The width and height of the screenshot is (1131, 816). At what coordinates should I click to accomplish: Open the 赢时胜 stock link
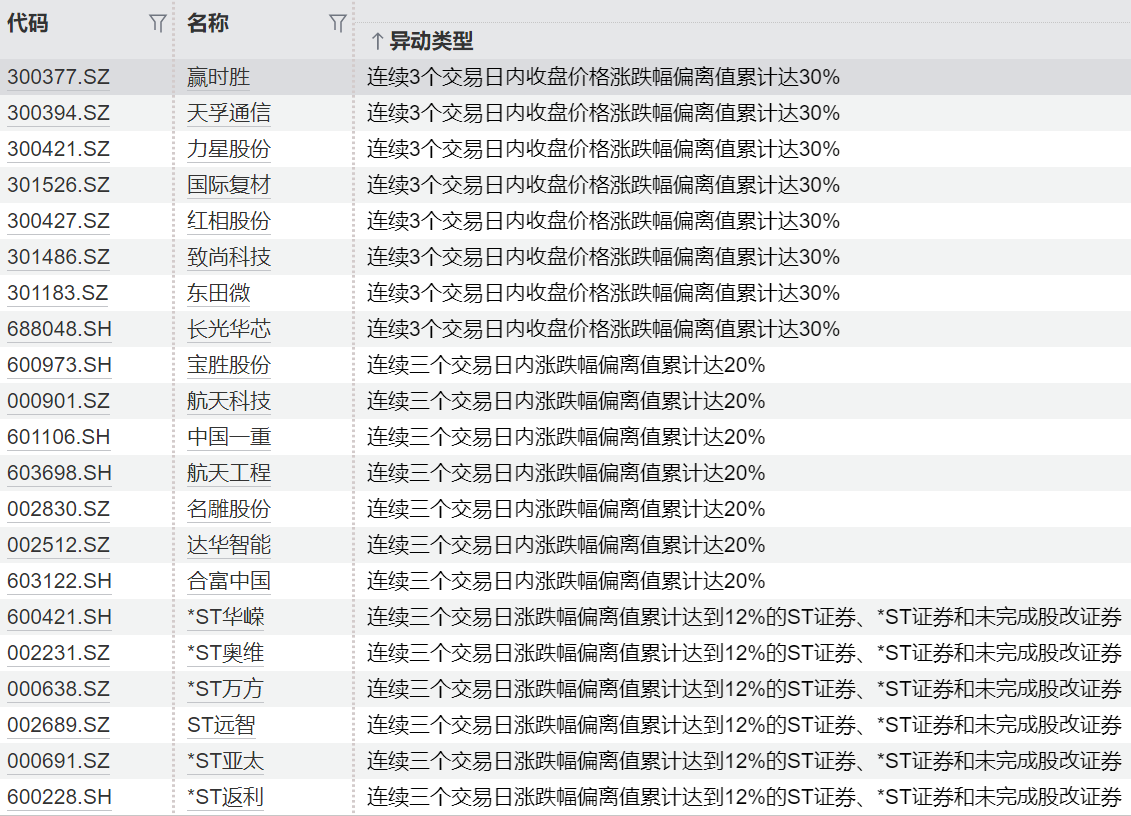(218, 77)
